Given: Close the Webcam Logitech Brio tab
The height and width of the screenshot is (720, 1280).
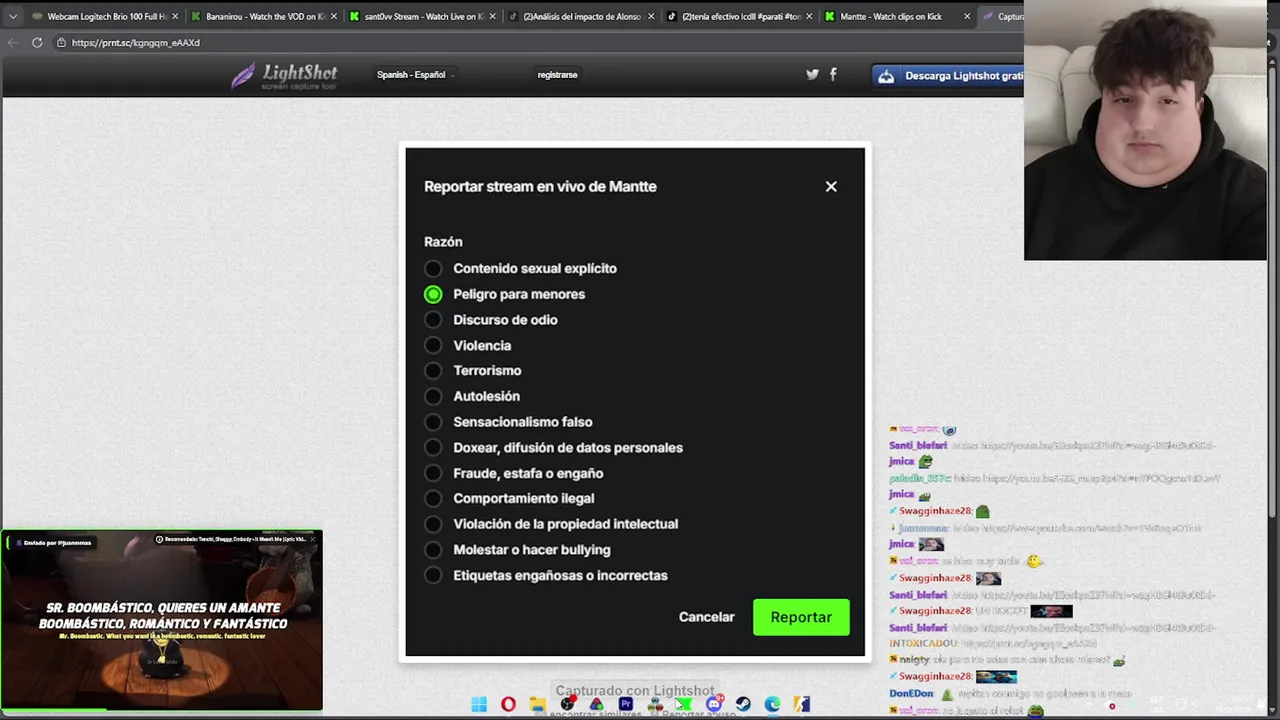Looking at the screenshot, I should (176, 16).
